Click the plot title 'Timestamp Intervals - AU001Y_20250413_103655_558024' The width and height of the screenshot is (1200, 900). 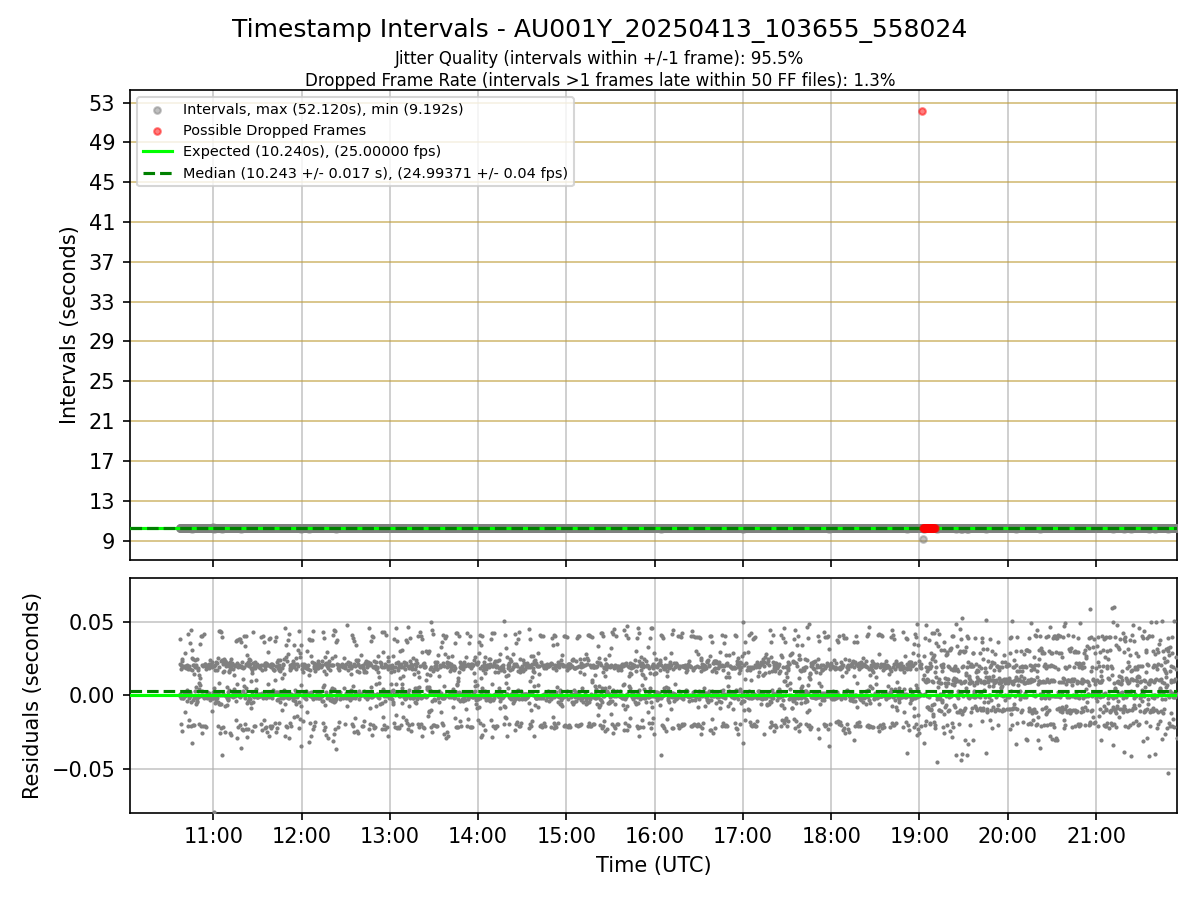[x=599, y=29]
